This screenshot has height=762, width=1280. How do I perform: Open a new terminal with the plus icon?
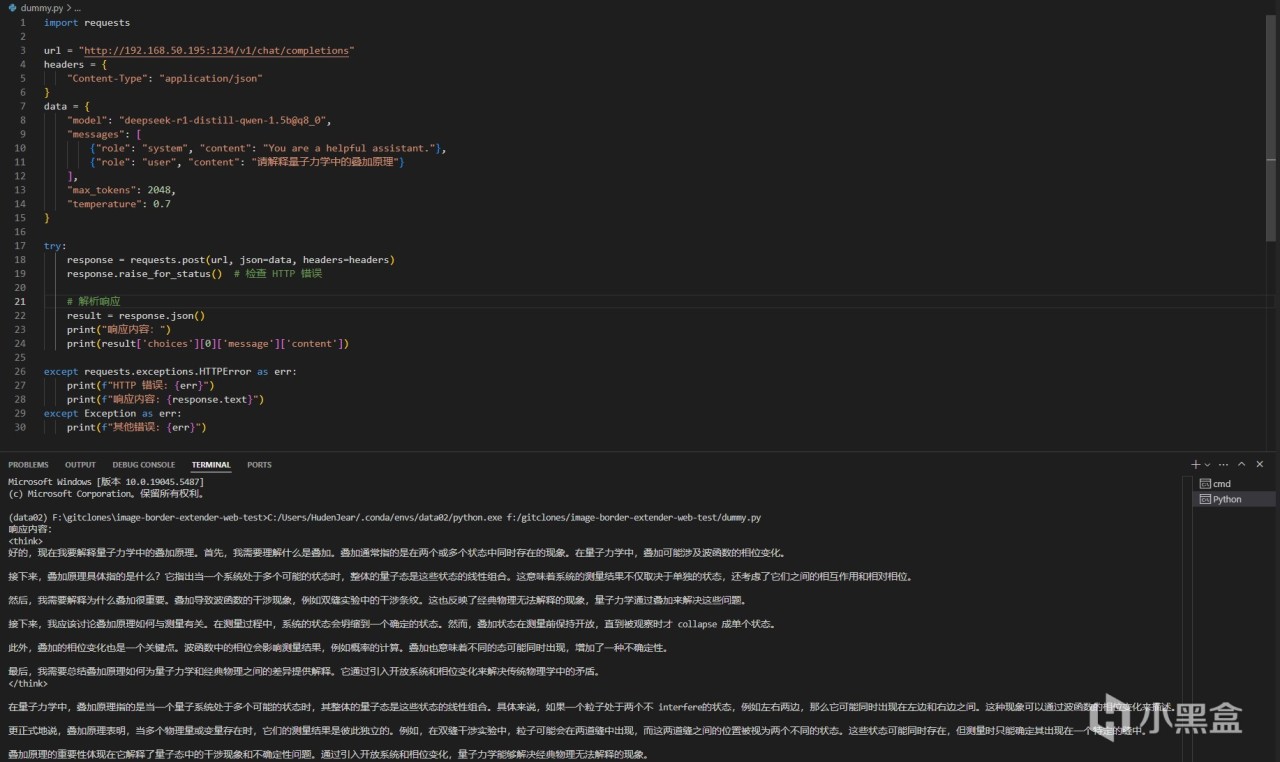1195,465
